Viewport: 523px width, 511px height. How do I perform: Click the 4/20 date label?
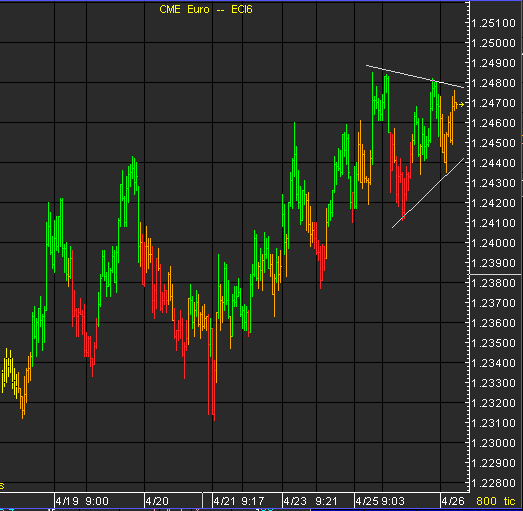click(x=157, y=501)
